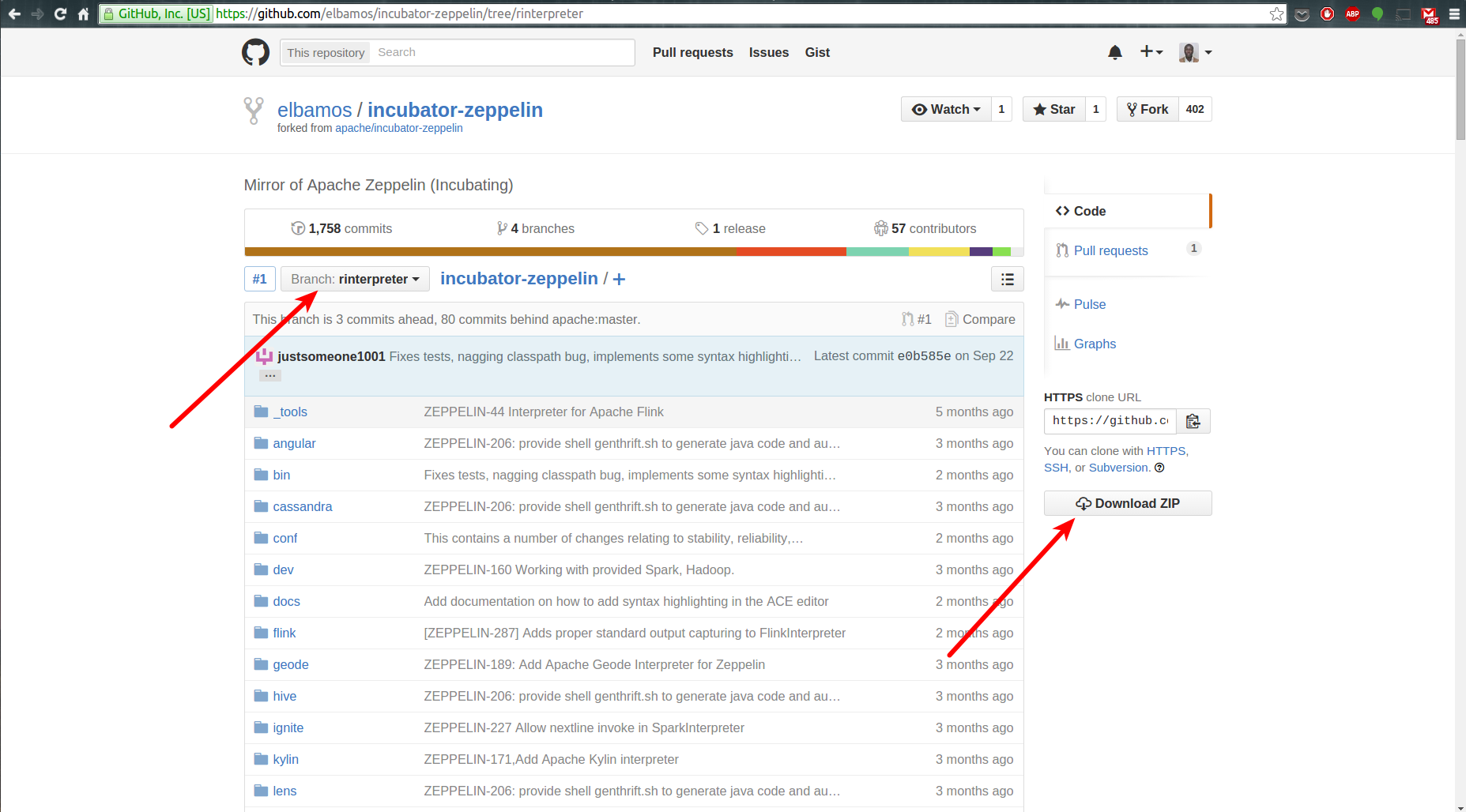Open the plus create-new dropdown
The width and height of the screenshot is (1466, 812).
point(1151,52)
